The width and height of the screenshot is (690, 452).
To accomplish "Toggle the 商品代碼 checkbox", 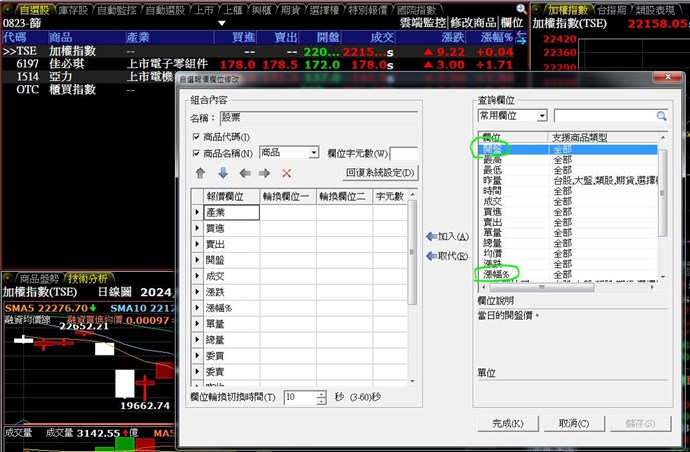I will point(196,137).
